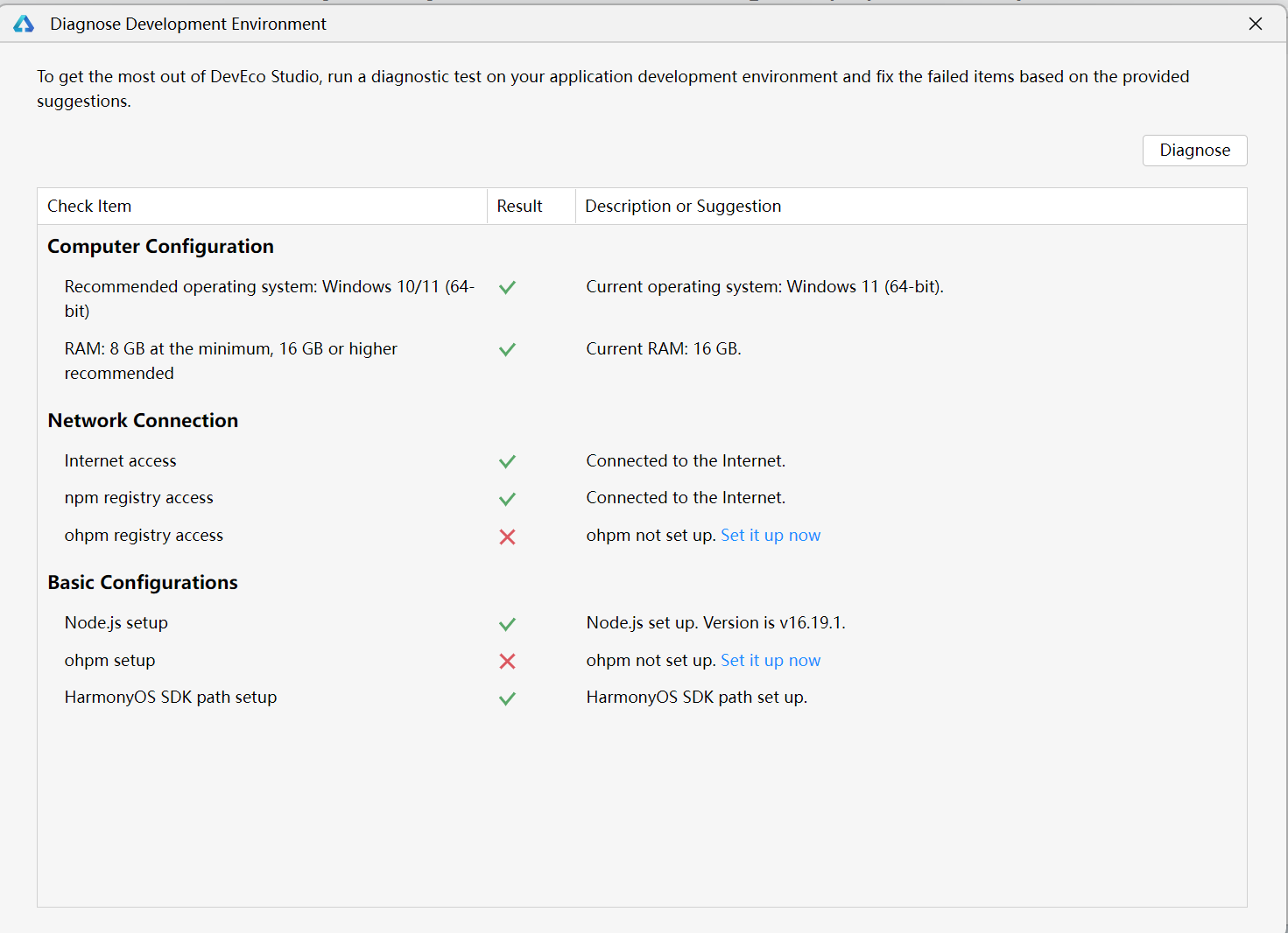Click the green check for RAM requirement
Screen dimensions: 1288x933
(x=507, y=349)
